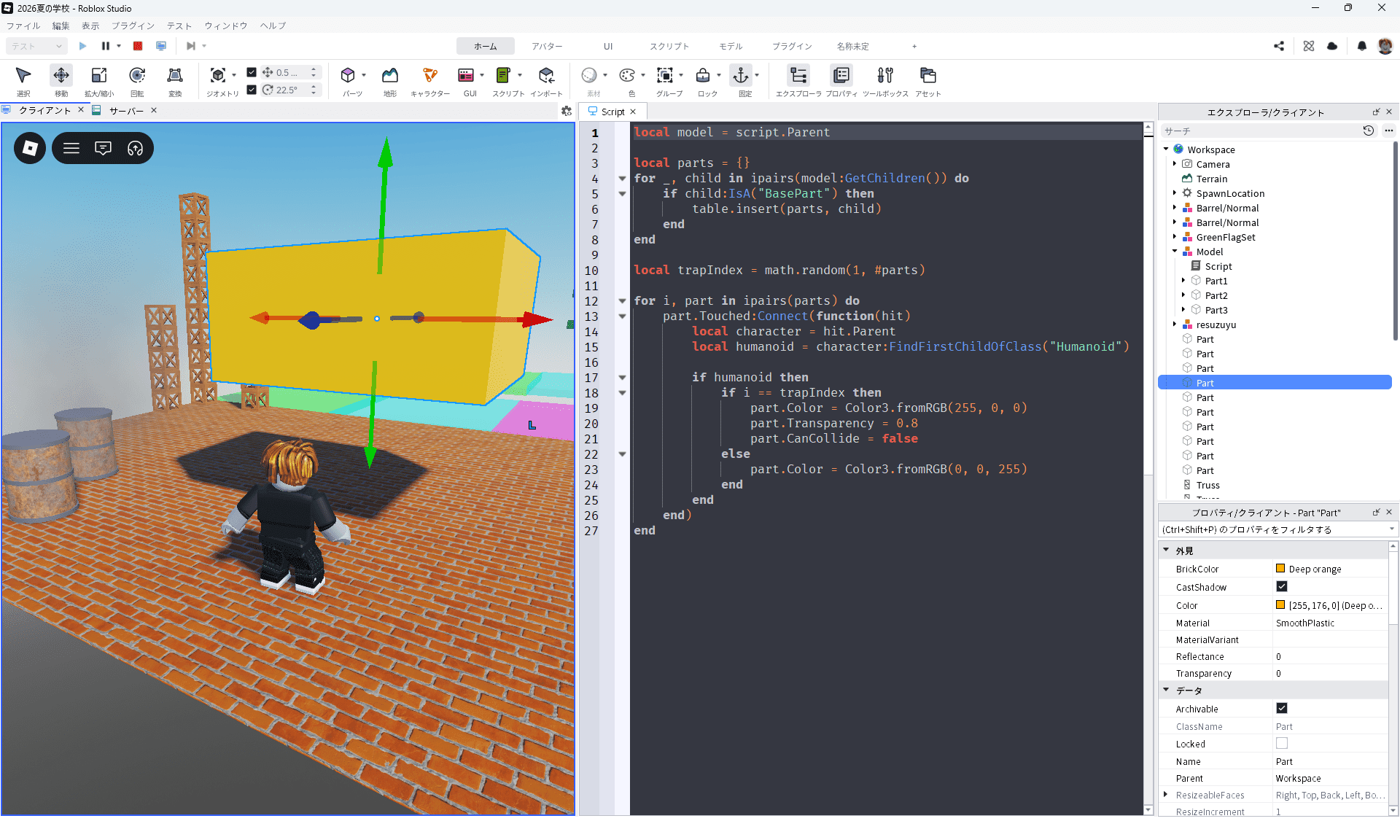Stop the running playtest
The image size is (1400, 840).
138,46
